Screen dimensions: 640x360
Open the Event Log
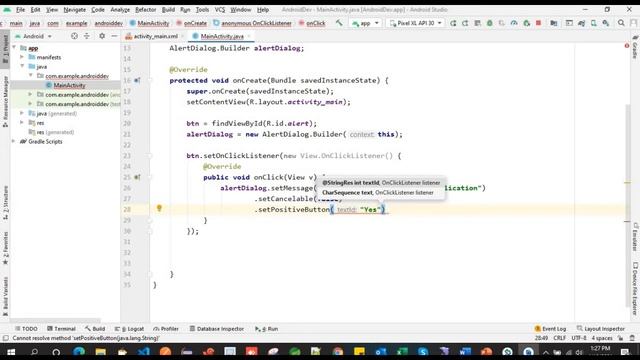pos(550,329)
